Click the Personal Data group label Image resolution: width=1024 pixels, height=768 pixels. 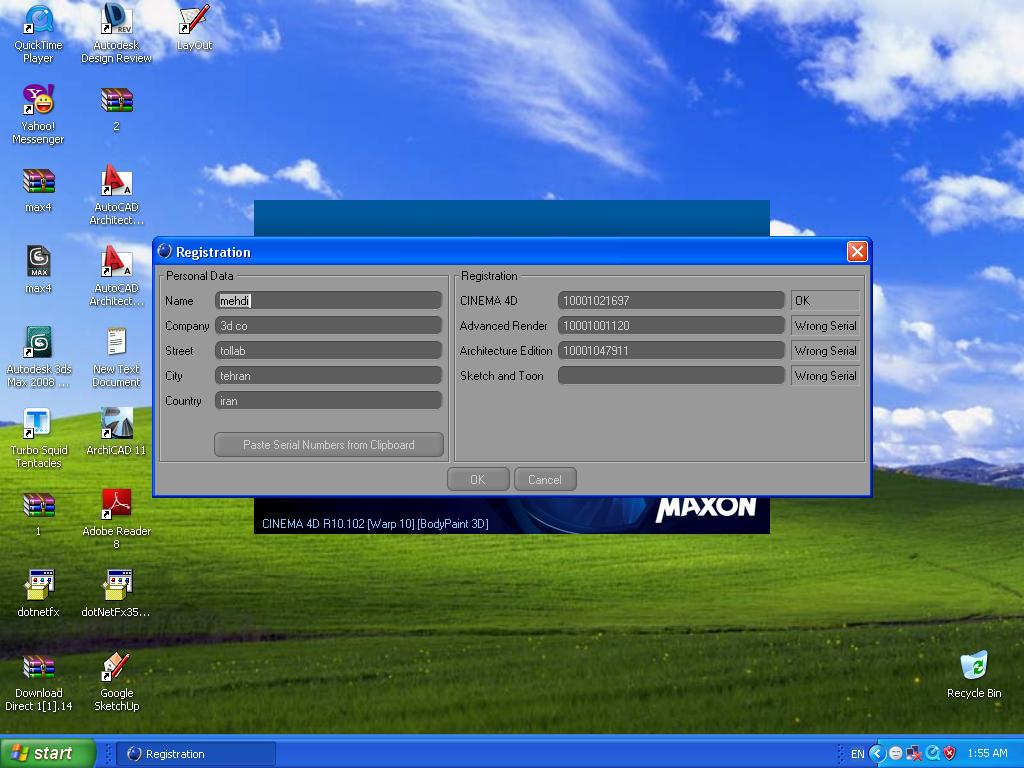(x=199, y=276)
